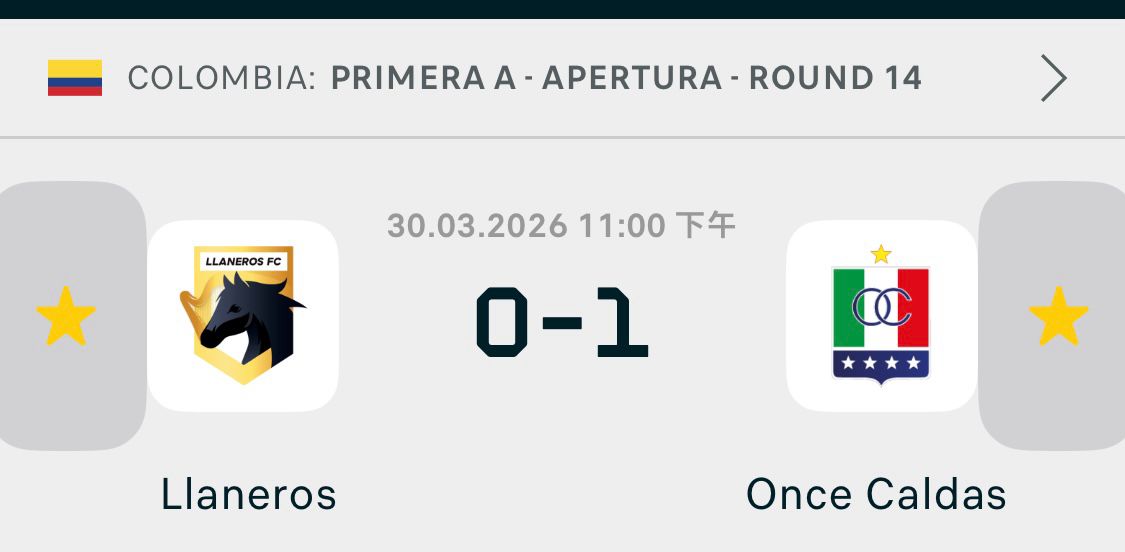Click the 11:00 下午 kick-off time
This screenshot has width=1125, height=552.
tap(657, 226)
